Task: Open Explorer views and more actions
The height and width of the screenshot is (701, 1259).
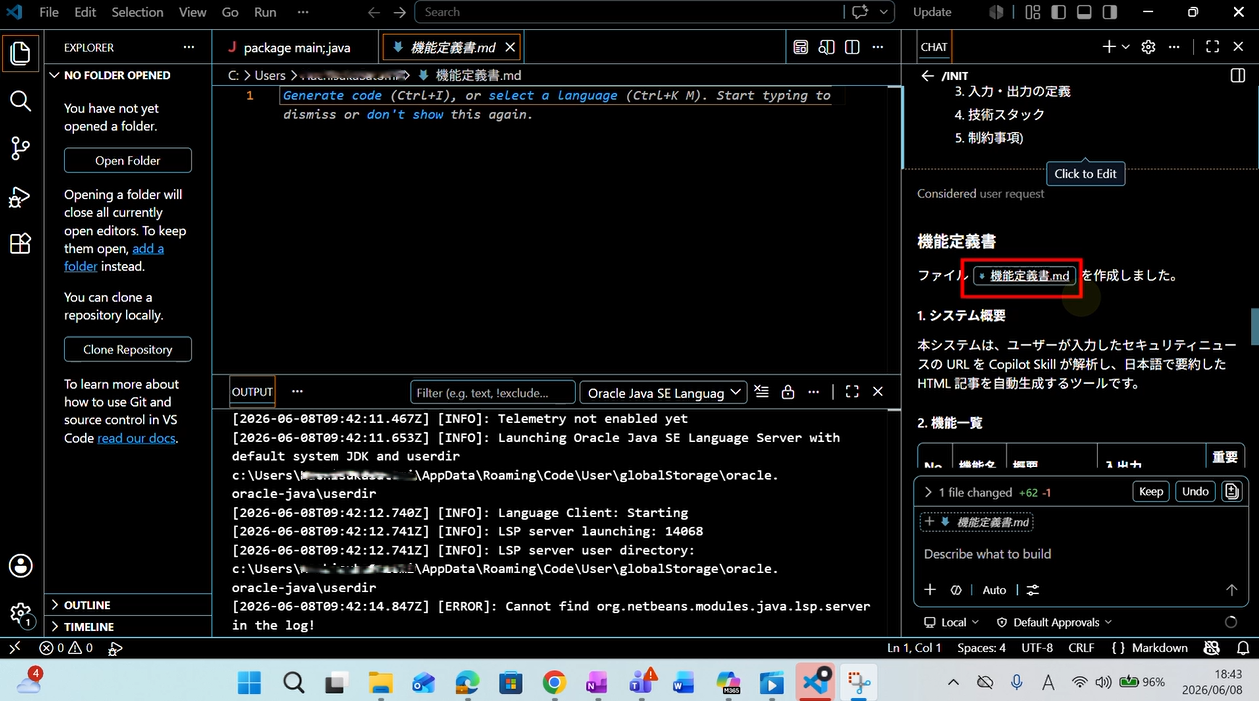Action: point(189,47)
